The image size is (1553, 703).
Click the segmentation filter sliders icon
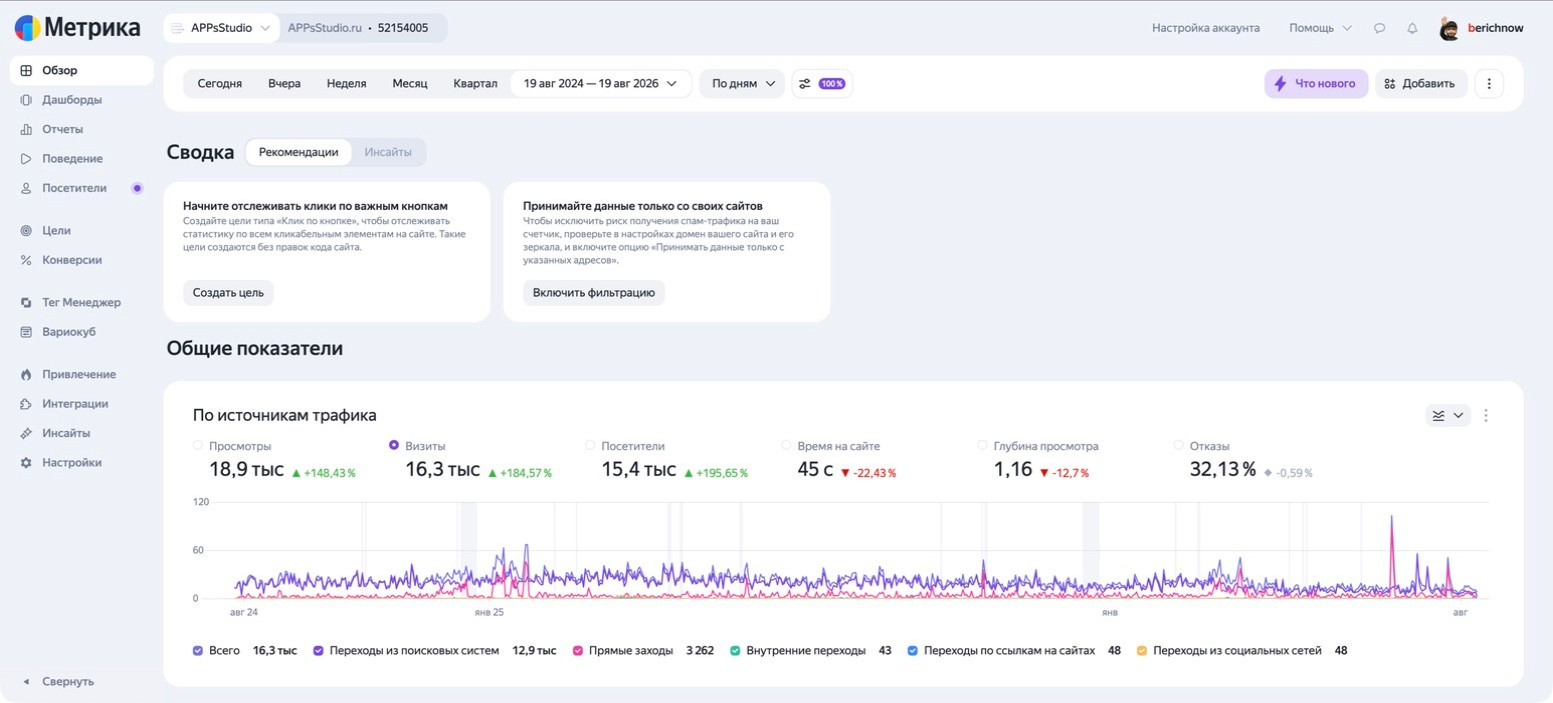[804, 84]
